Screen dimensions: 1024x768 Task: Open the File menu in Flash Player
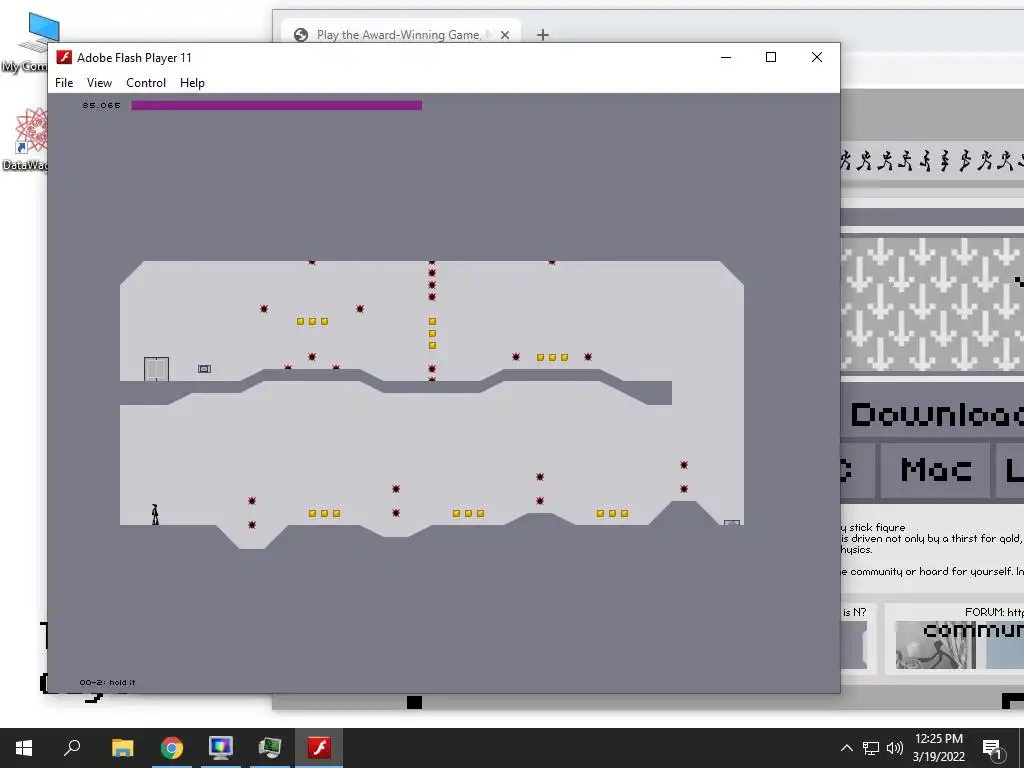pos(64,83)
